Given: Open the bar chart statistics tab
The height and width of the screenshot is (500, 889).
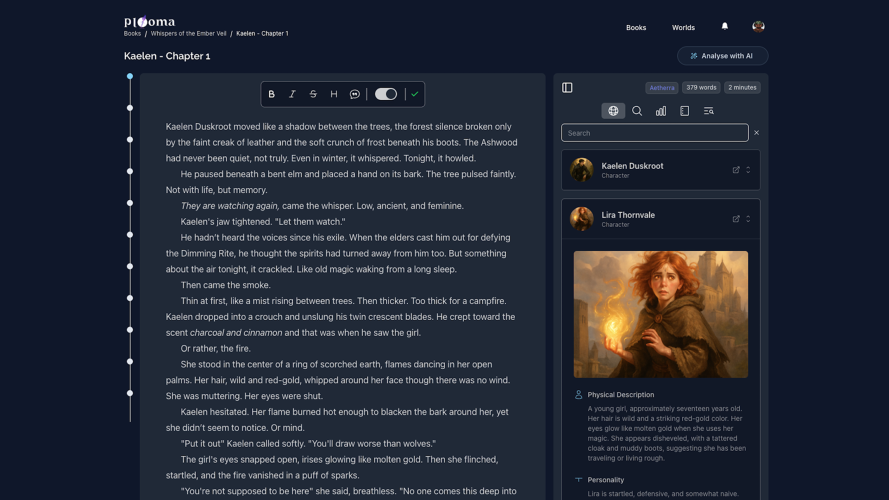Looking at the screenshot, I should [661, 111].
